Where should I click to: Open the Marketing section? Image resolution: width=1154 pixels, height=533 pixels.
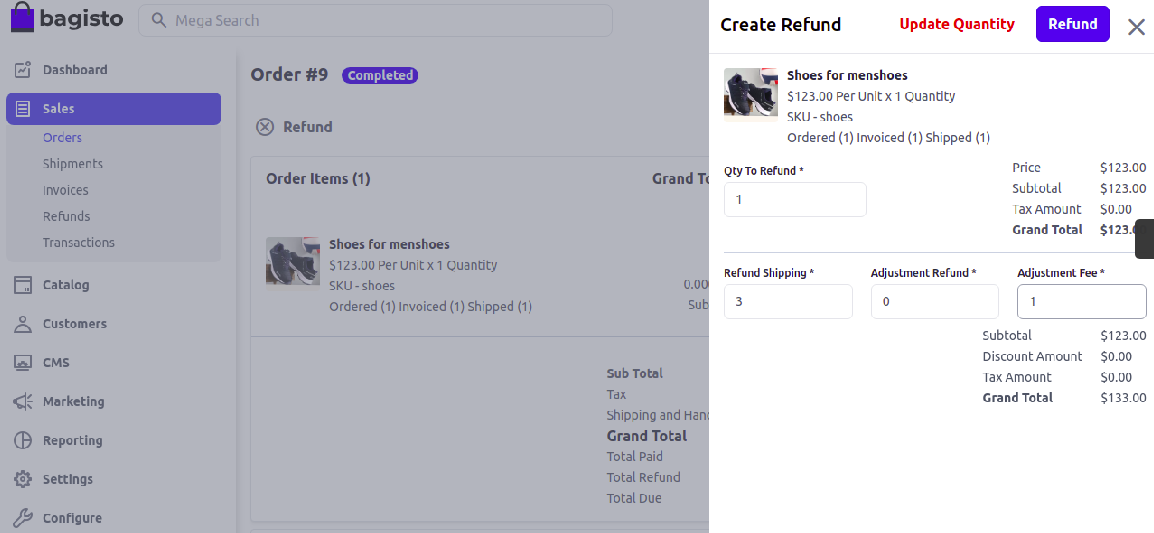(x=73, y=402)
